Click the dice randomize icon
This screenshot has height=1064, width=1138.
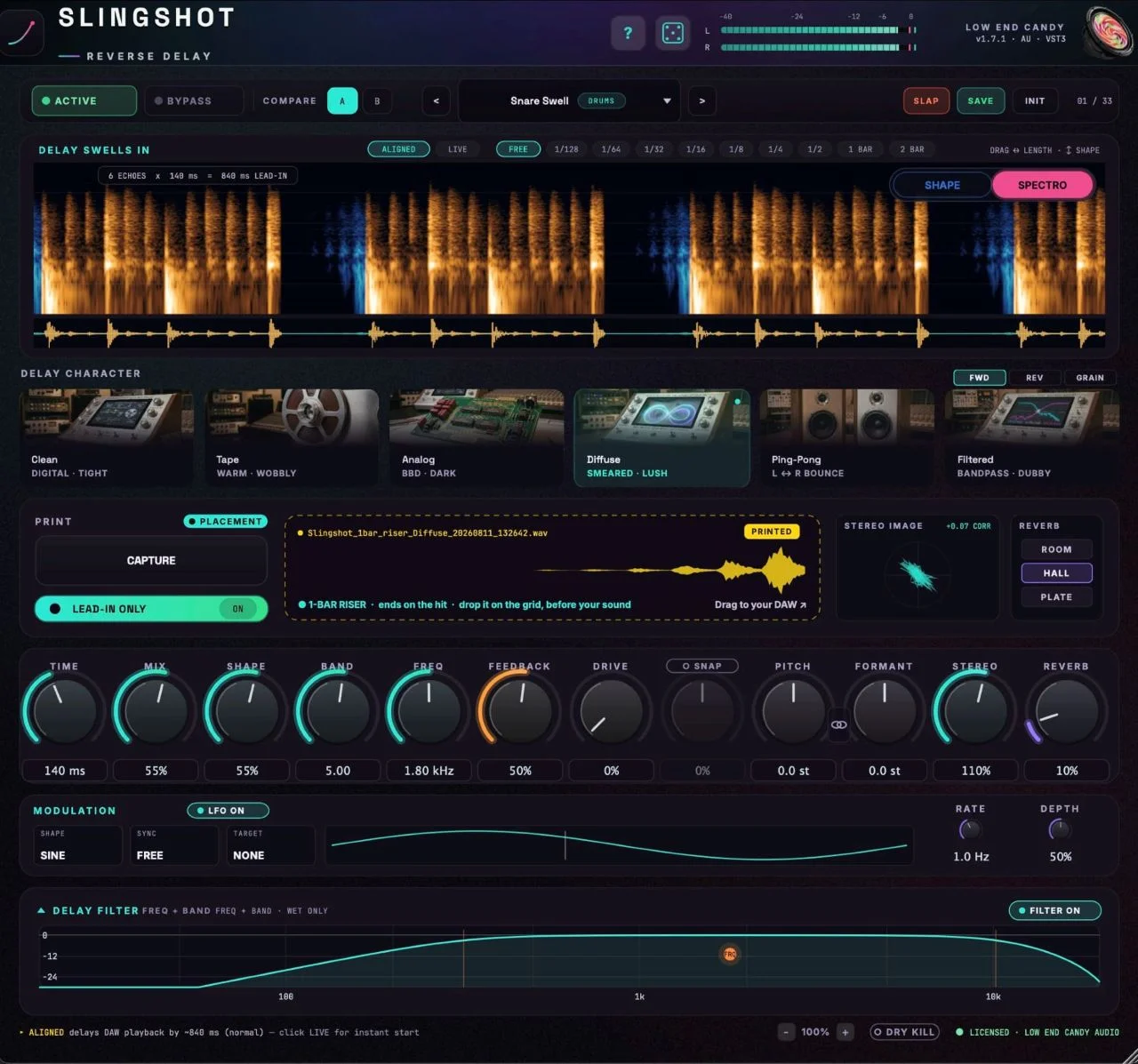click(673, 34)
